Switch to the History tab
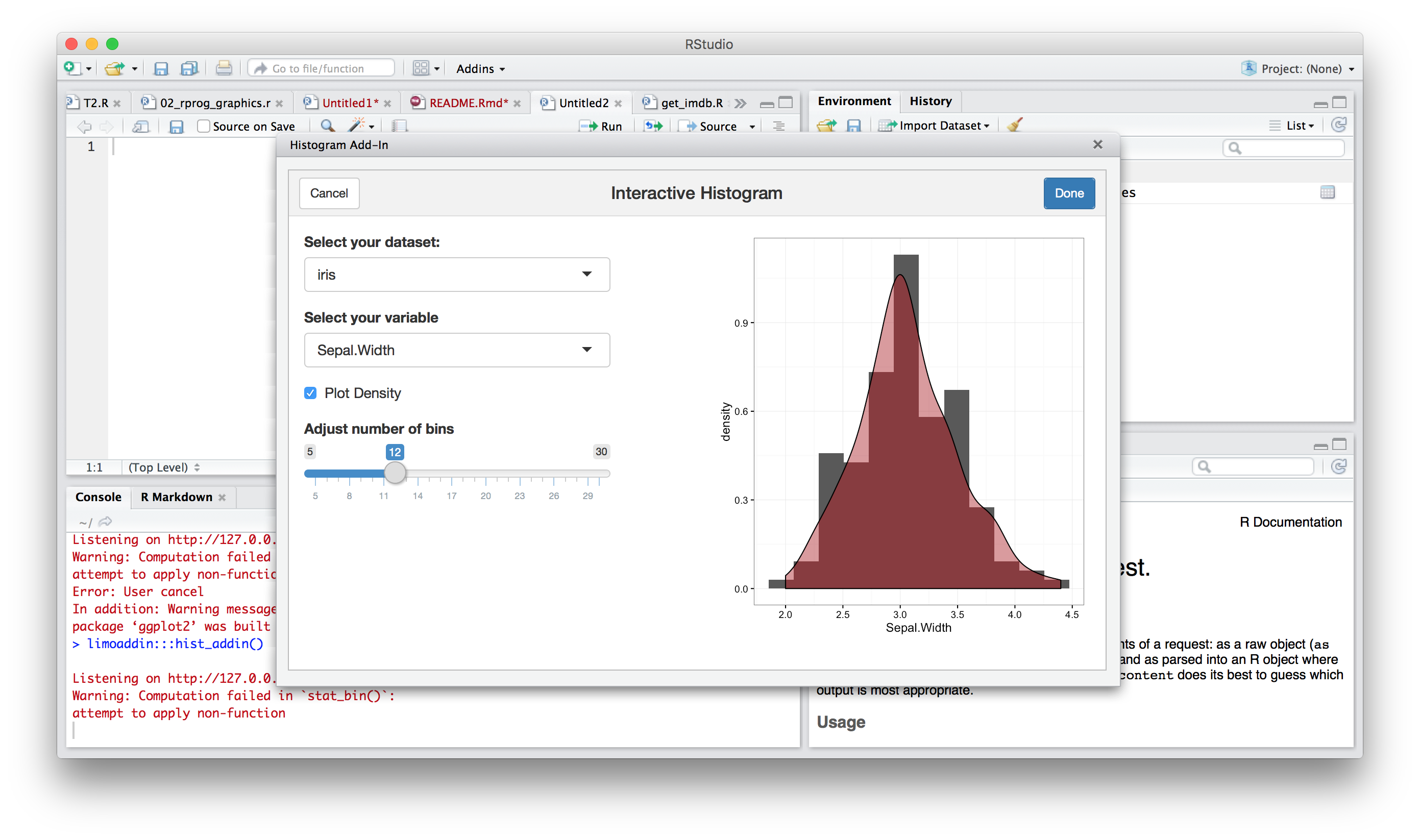The image size is (1420, 840). click(931, 102)
